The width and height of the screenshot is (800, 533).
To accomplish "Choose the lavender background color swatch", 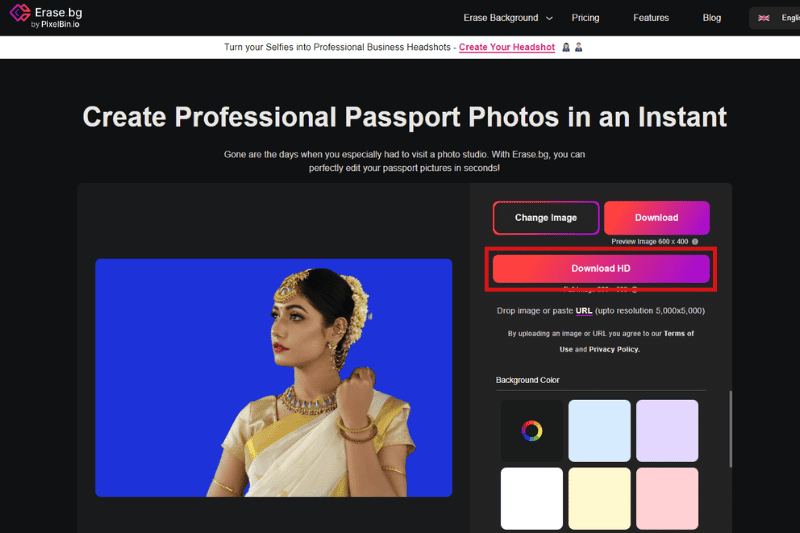I will coord(667,431).
